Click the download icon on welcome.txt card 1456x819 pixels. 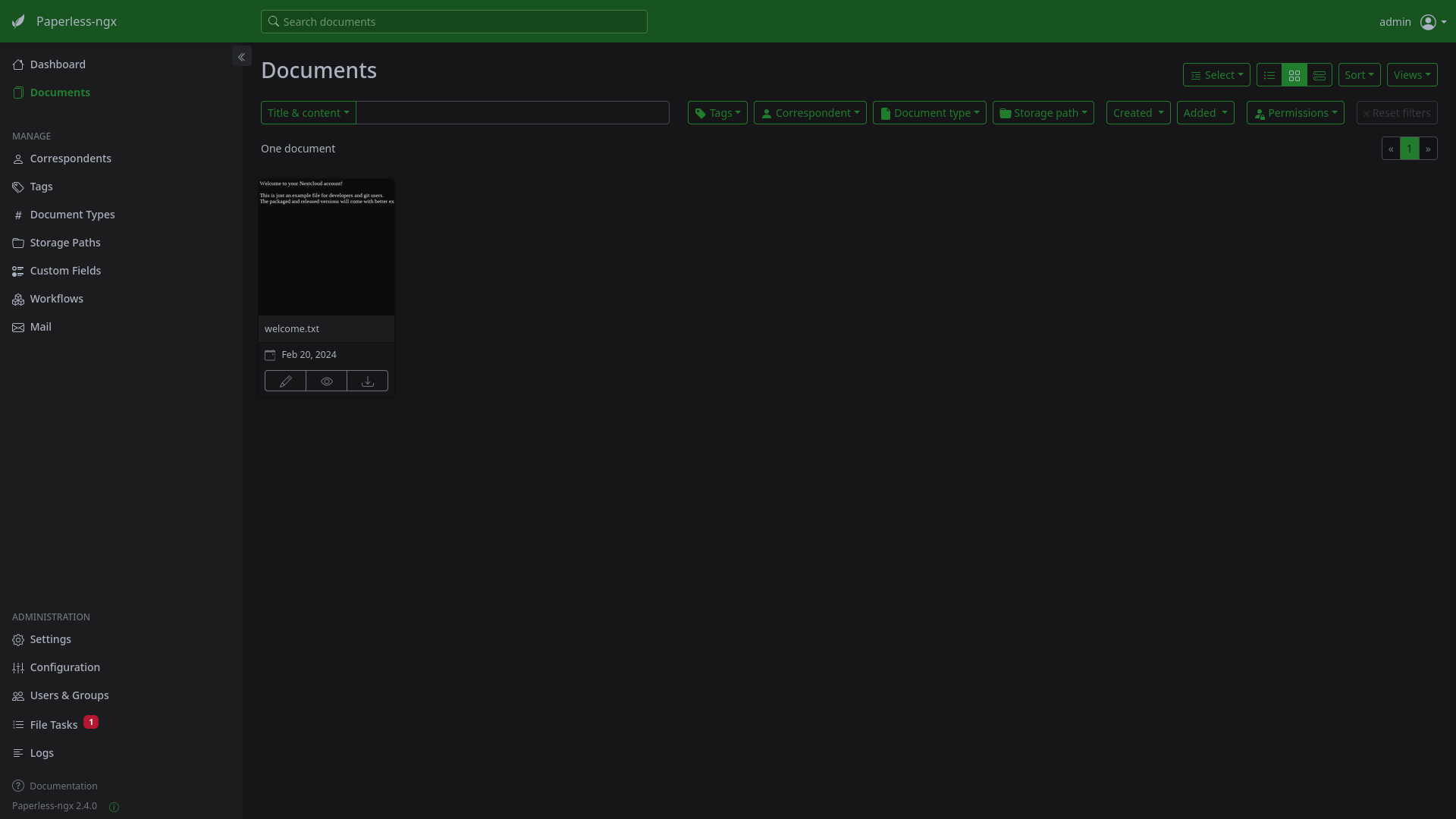tap(368, 381)
